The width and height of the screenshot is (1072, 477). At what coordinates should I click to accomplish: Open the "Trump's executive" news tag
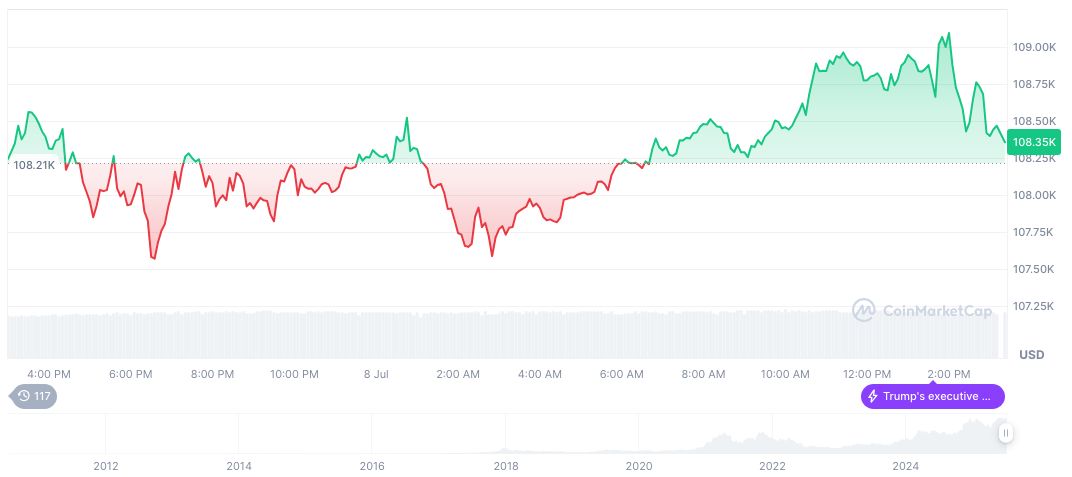(933, 396)
